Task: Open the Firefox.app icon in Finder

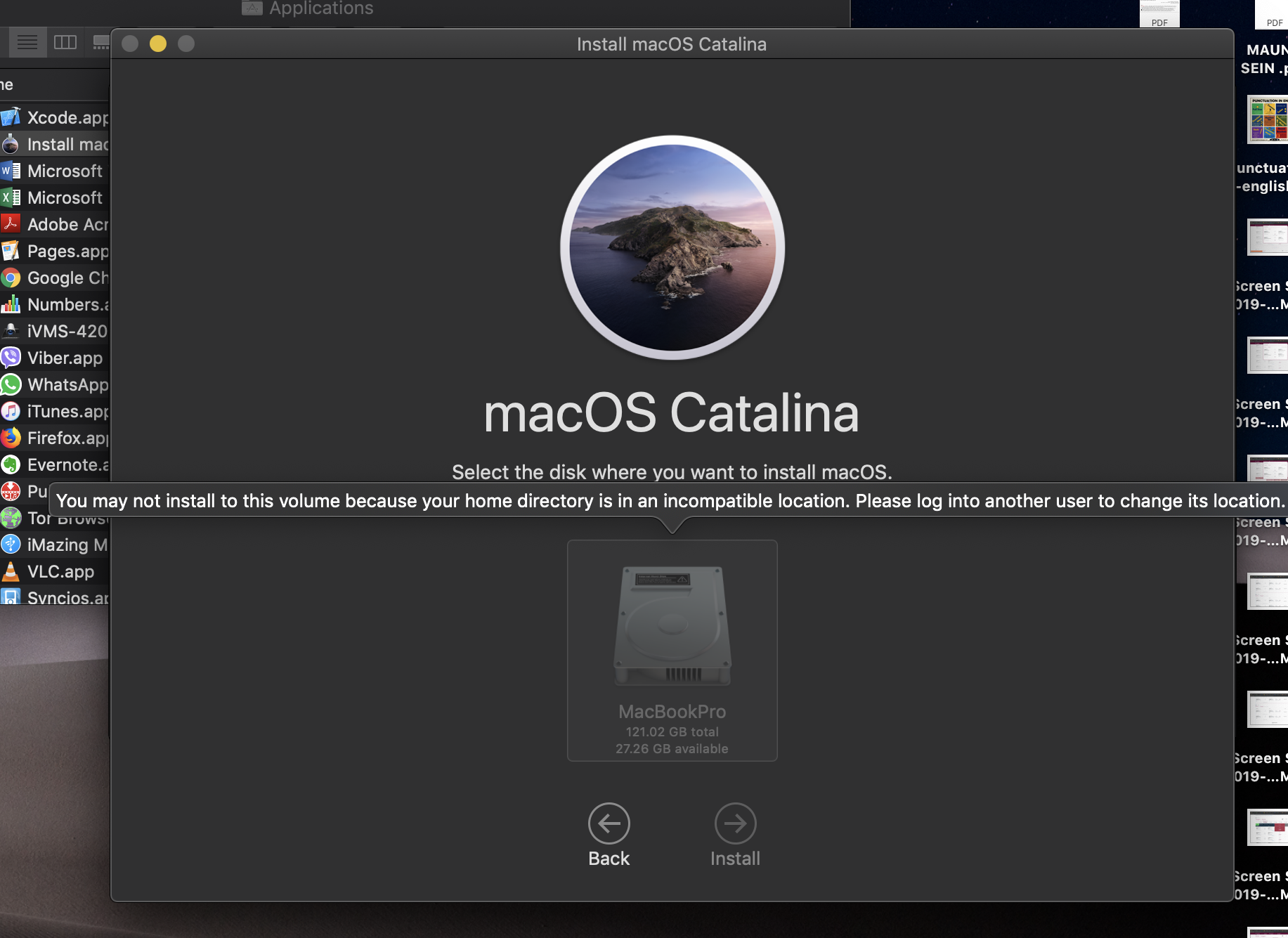Action: [x=11, y=438]
